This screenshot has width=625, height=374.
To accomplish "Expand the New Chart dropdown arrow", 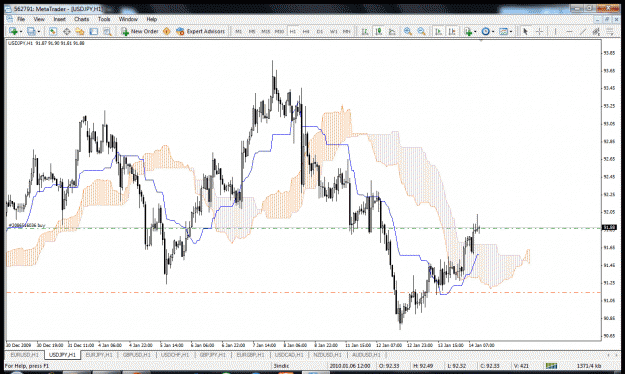I will [x=21, y=31].
